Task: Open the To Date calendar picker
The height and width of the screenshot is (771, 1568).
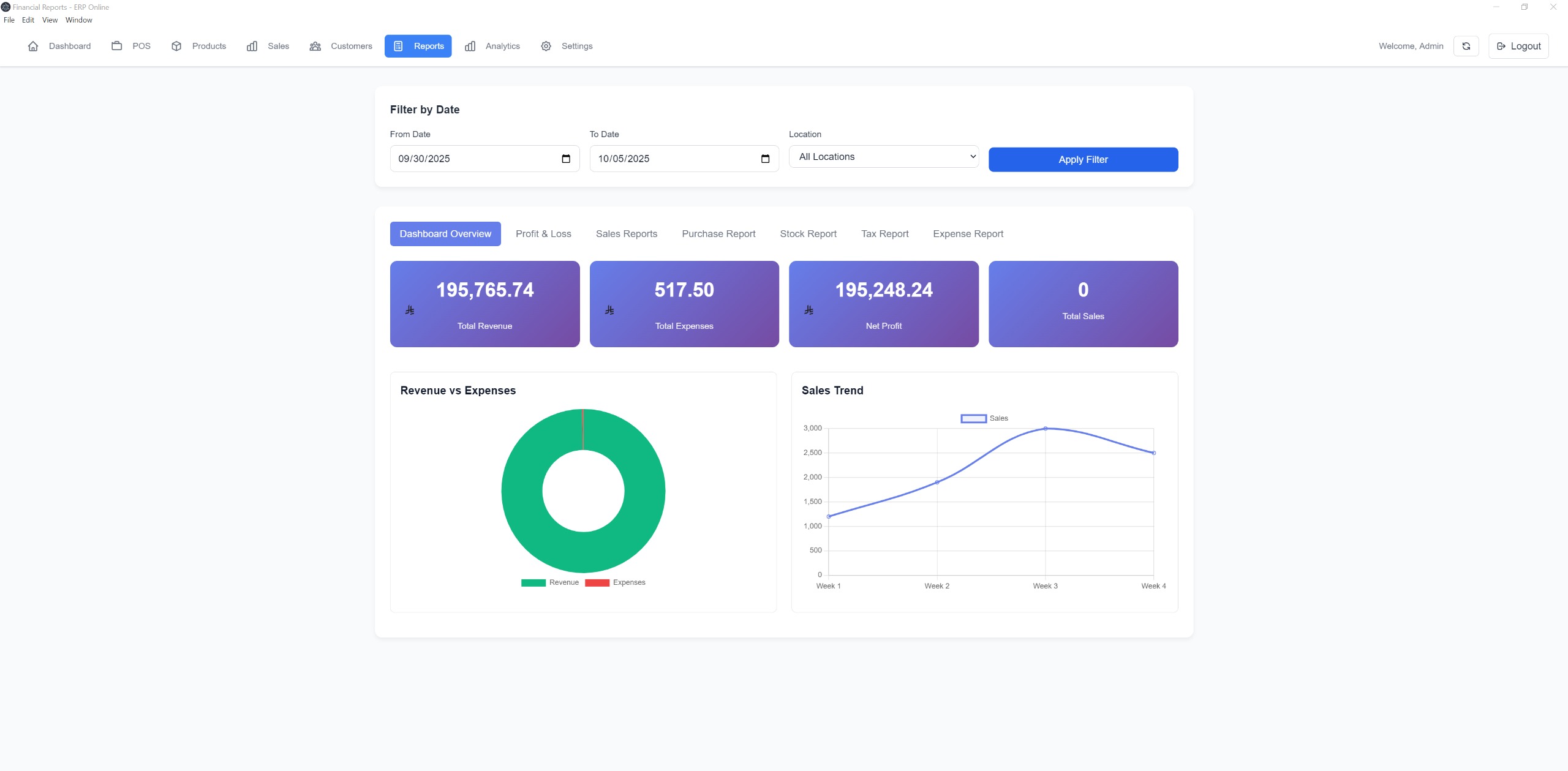Action: click(765, 159)
